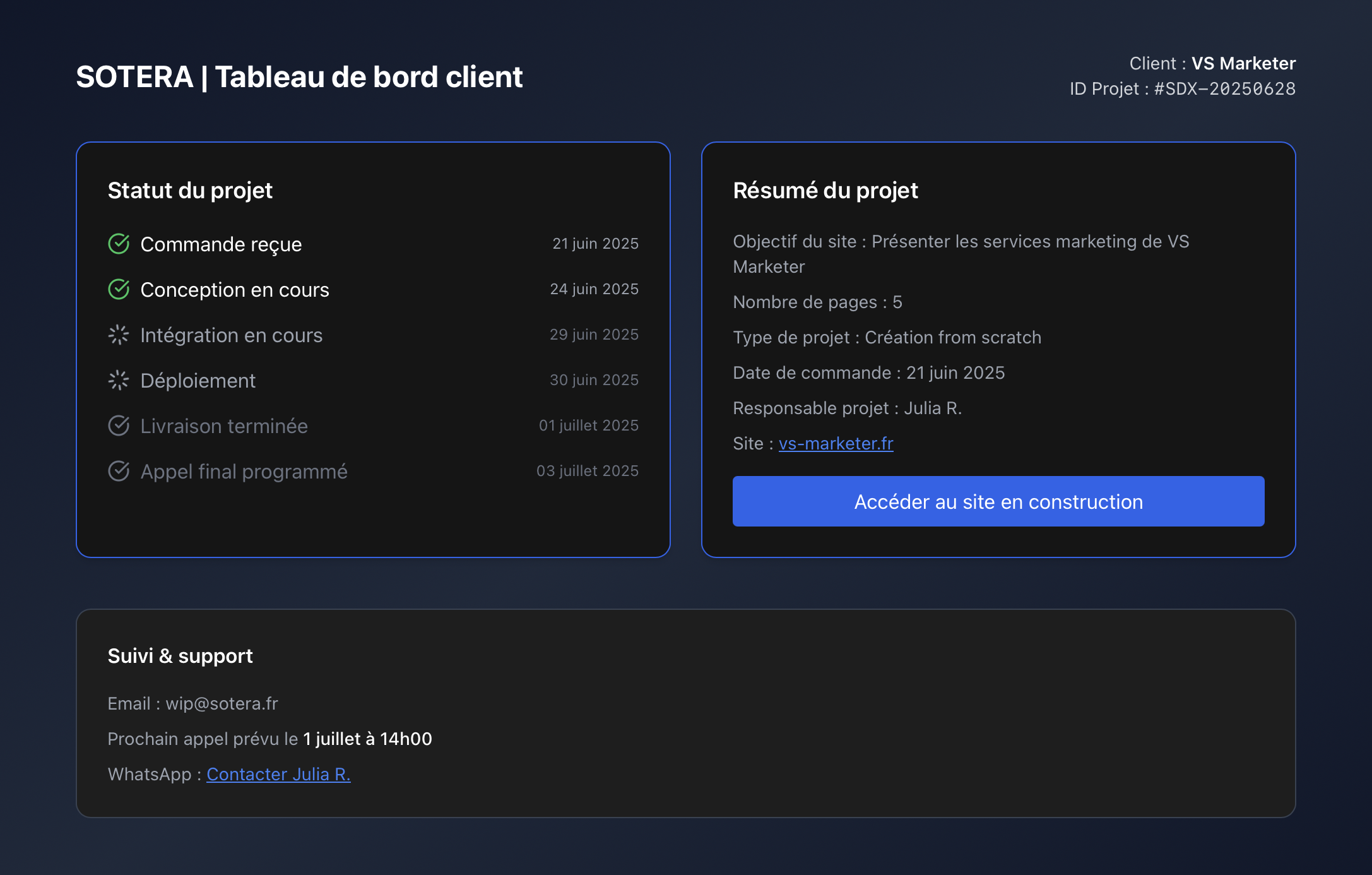
Task: Open Contacter Julia R. WhatsApp link
Action: pos(278,774)
